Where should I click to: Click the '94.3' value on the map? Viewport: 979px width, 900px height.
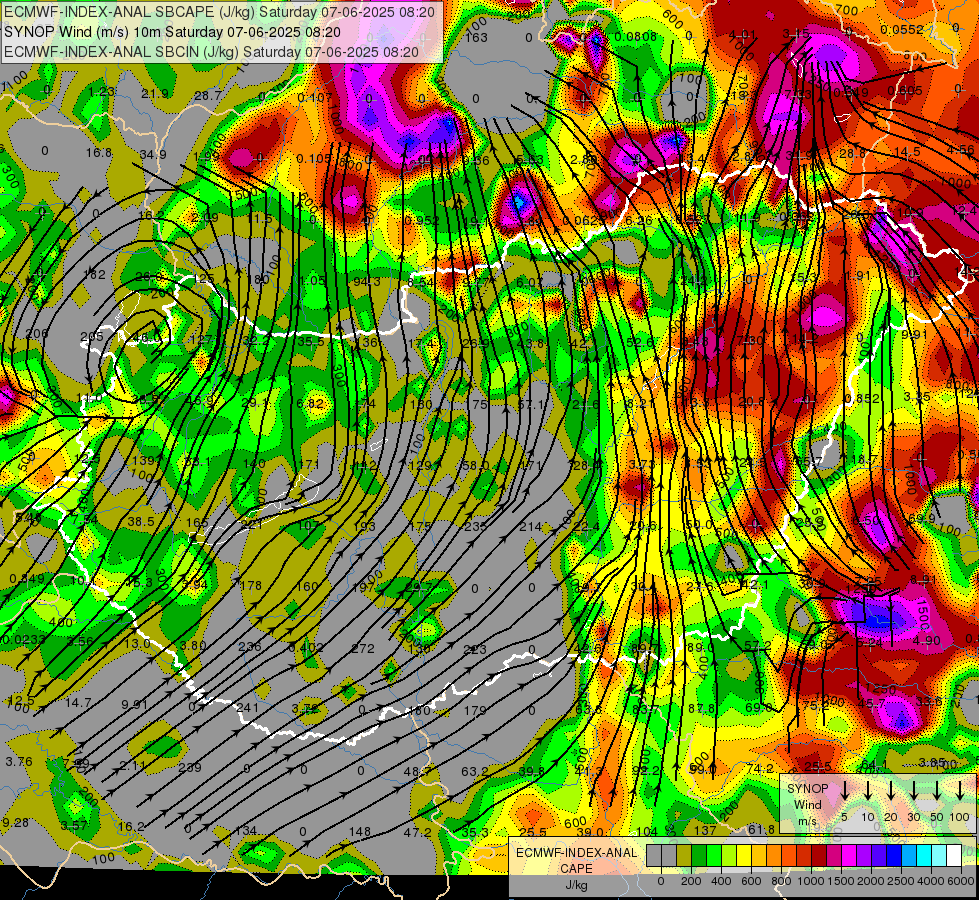coord(367,282)
